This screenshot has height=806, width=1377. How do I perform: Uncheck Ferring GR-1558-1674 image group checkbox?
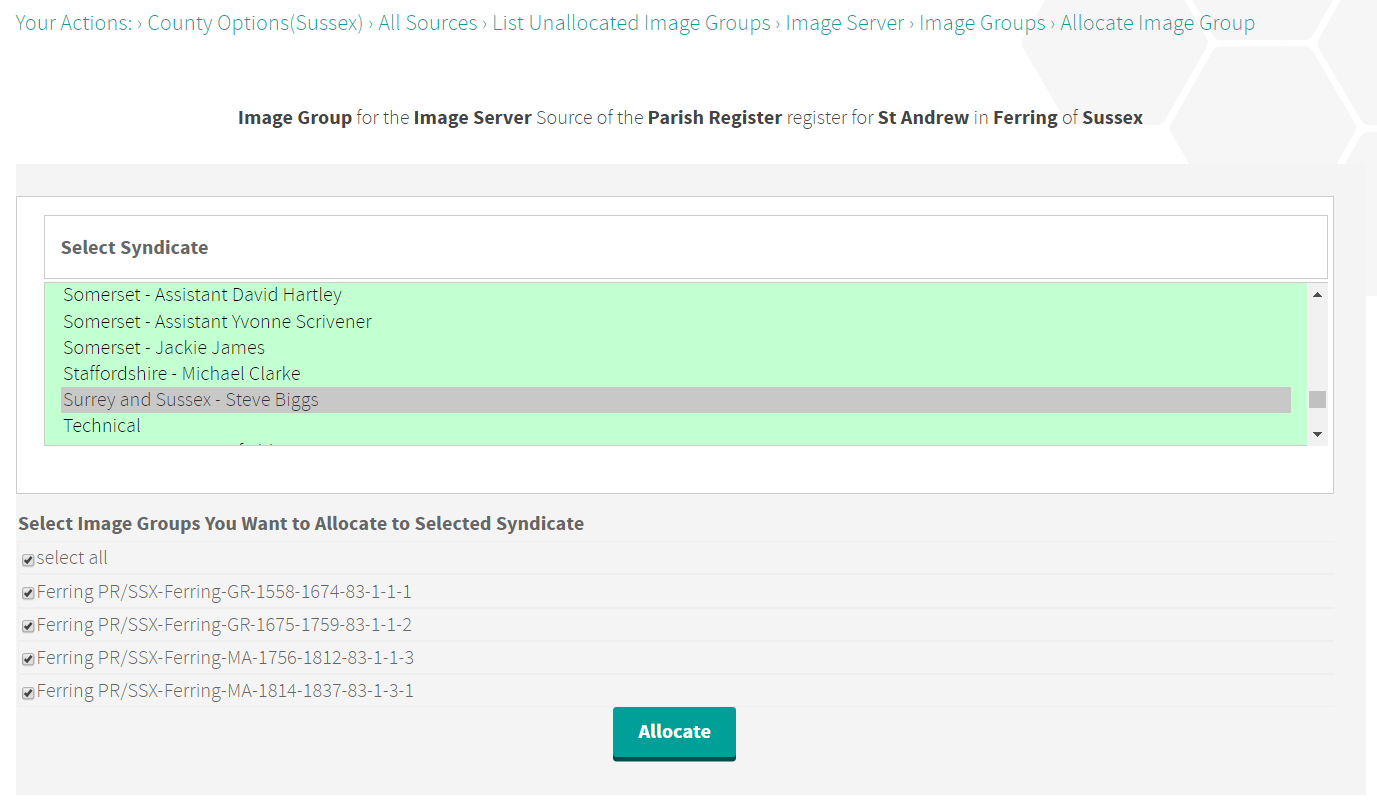tap(28, 593)
